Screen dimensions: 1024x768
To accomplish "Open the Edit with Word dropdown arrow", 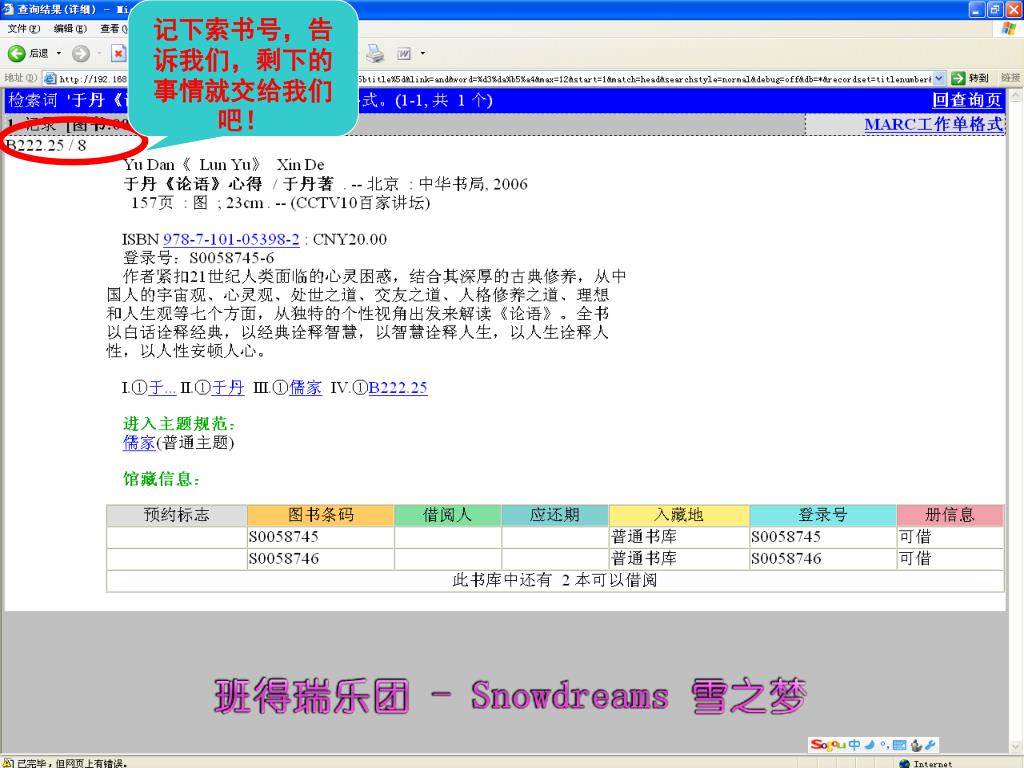I will [423, 54].
